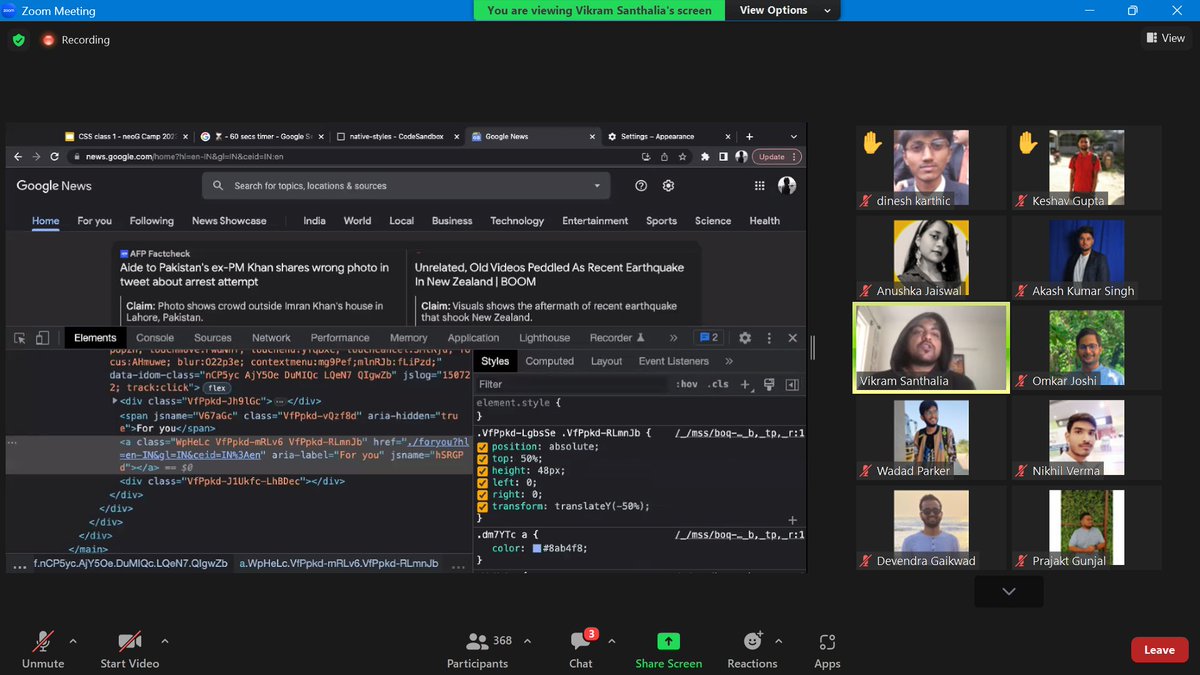
Task: Open the Technology news section
Action: (517, 221)
